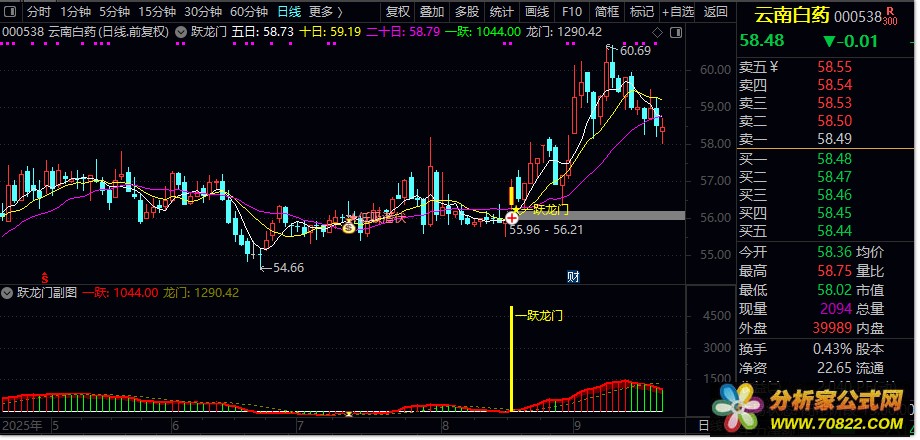Click the 卖二 price 58.50
The width and height of the screenshot is (920, 440).
click(834, 121)
